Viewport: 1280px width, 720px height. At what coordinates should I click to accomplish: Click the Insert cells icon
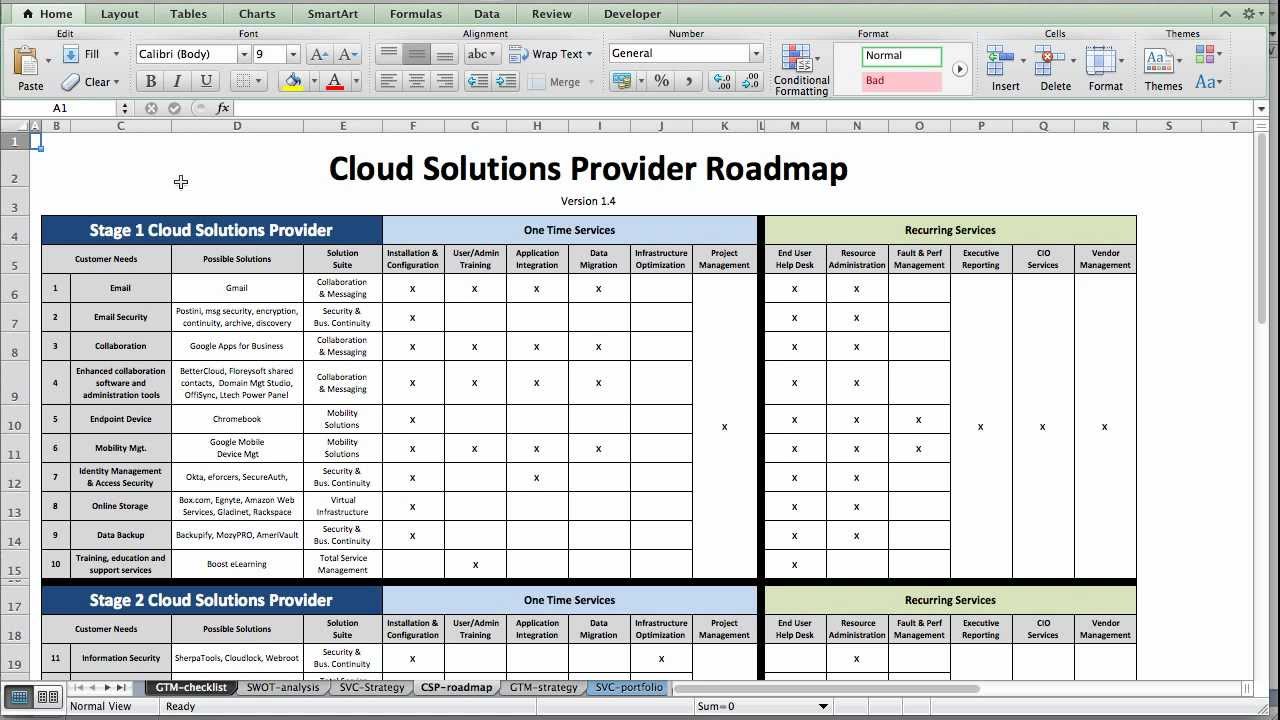[1002, 61]
